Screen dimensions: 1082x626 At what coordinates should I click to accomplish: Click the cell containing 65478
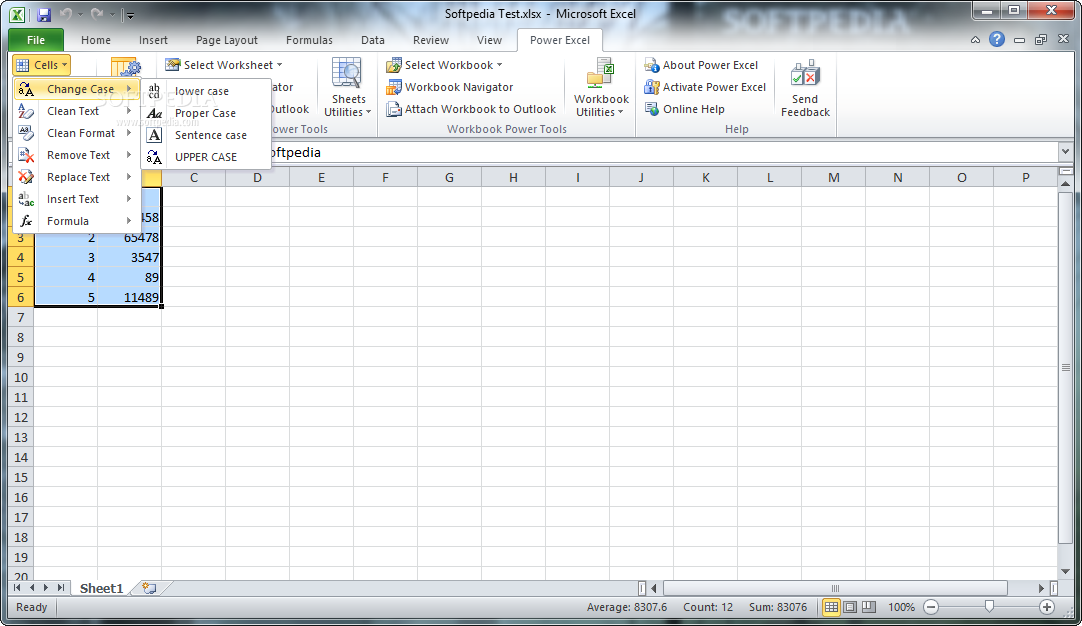click(x=130, y=237)
